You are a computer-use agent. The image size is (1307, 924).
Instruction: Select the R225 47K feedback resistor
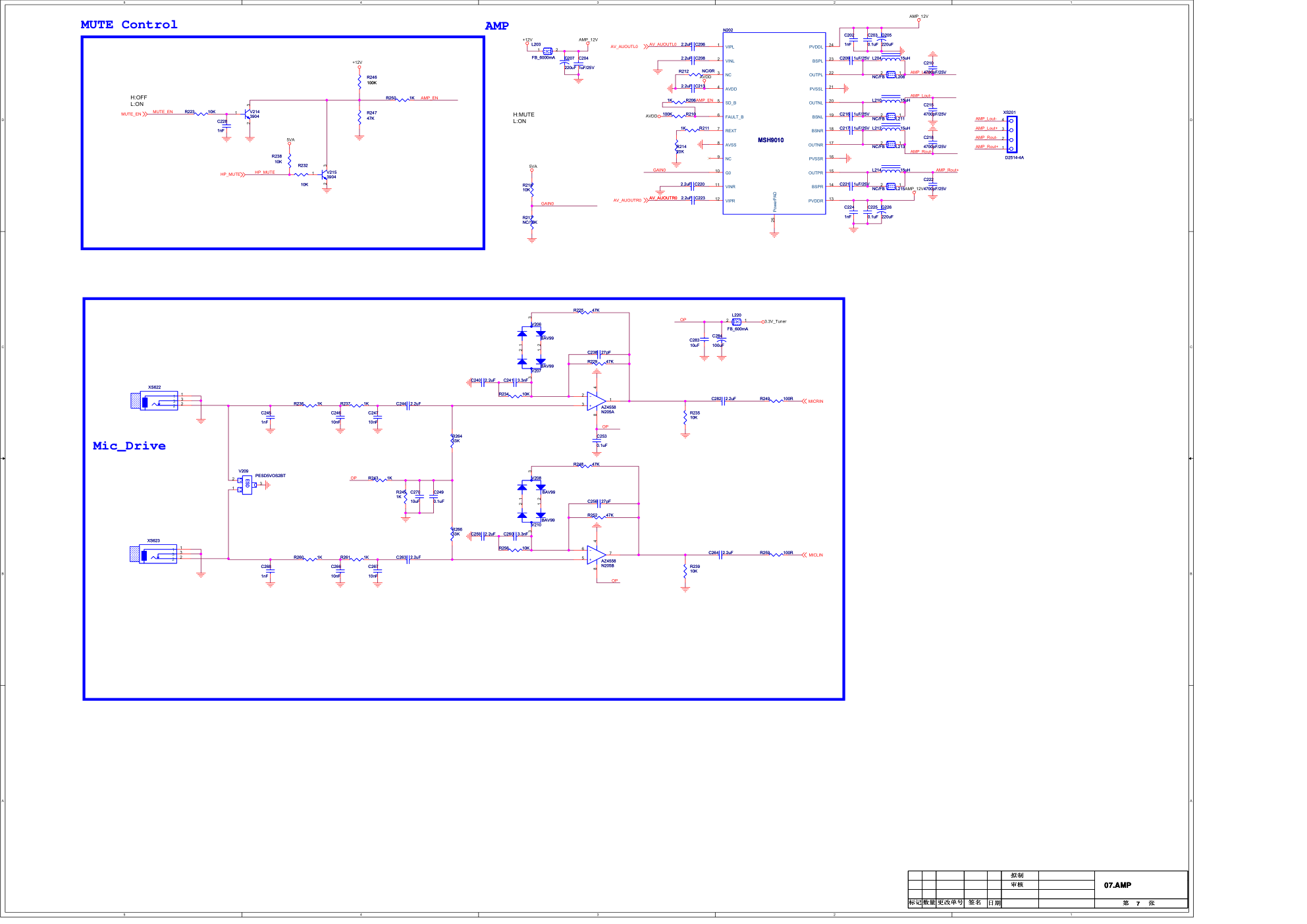[x=586, y=313]
